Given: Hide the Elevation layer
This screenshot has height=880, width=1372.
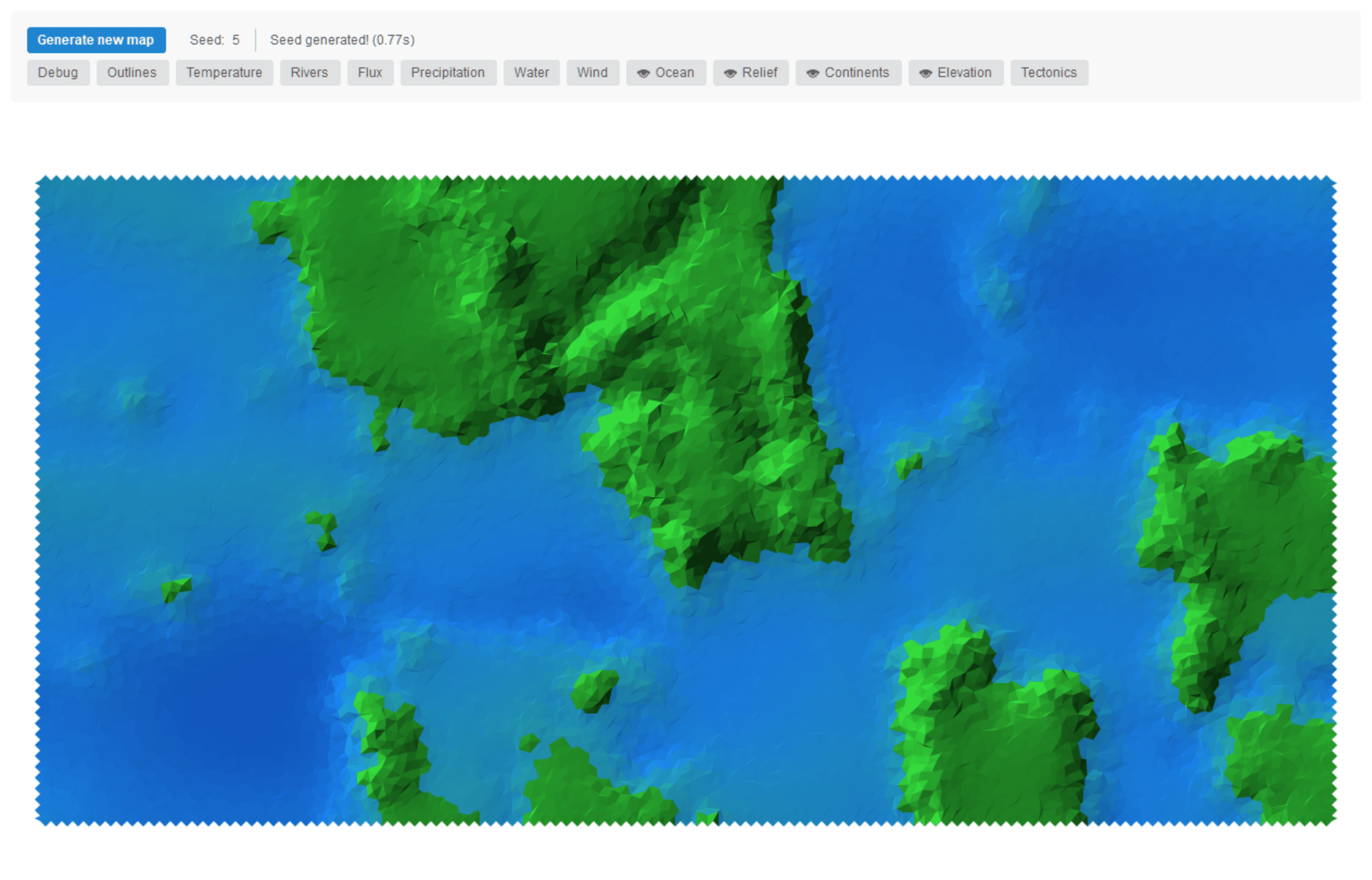Looking at the screenshot, I should pos(956,72).
